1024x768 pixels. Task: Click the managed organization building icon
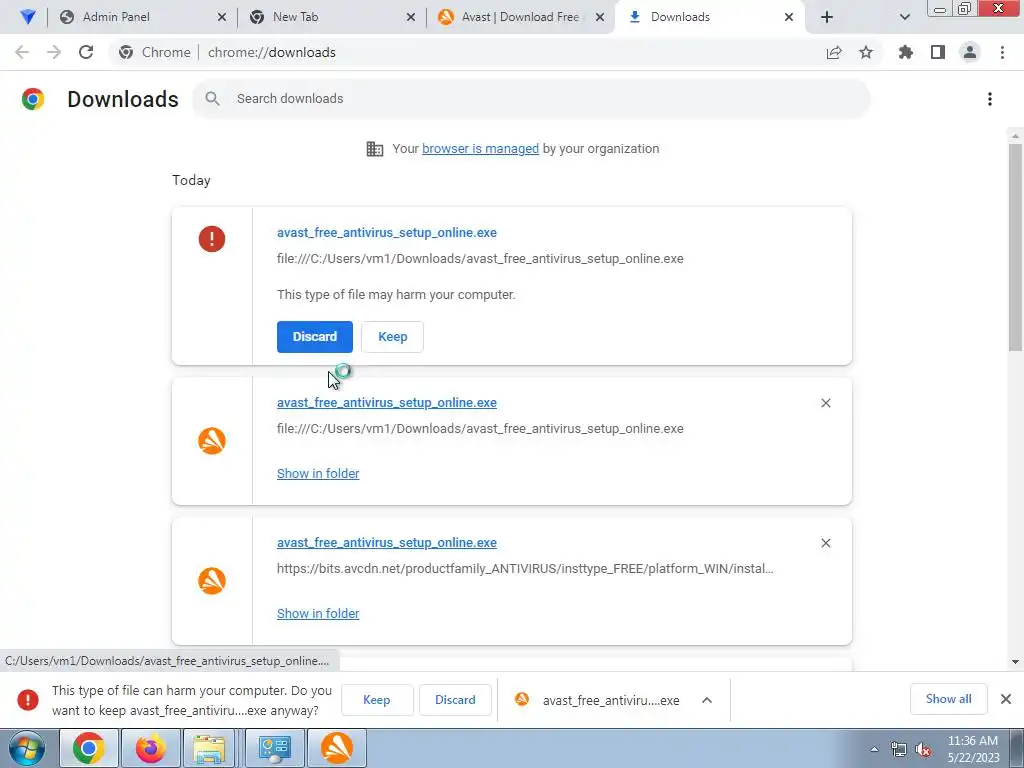(375, 149)
